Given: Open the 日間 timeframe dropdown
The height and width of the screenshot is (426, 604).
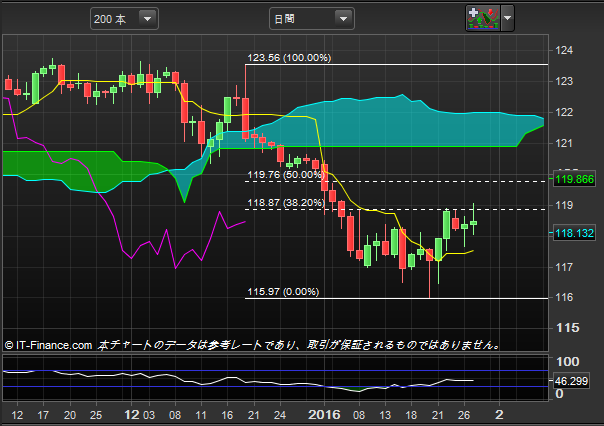Looking at the screenshot, I should pyautogui.click(x=312, y=18).
